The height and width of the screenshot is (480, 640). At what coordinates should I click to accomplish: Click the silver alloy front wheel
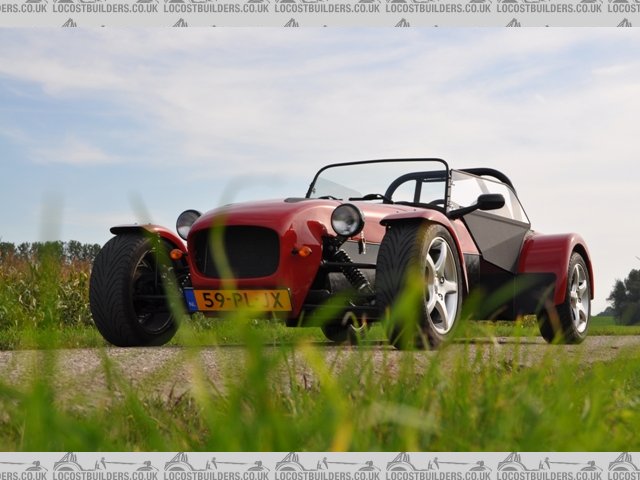click(440, 286)
